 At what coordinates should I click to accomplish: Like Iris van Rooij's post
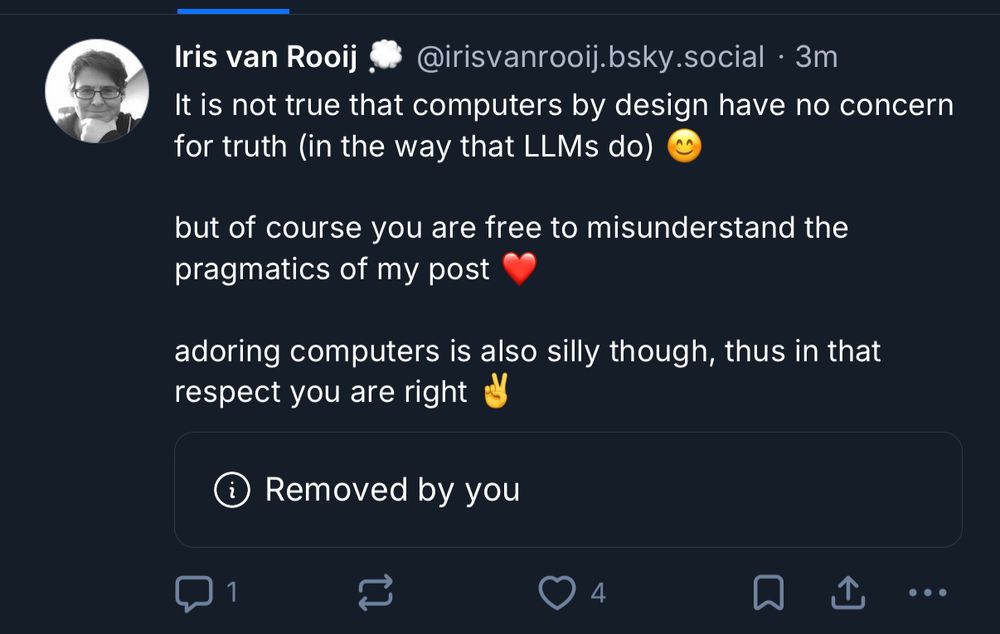point(560,592)
